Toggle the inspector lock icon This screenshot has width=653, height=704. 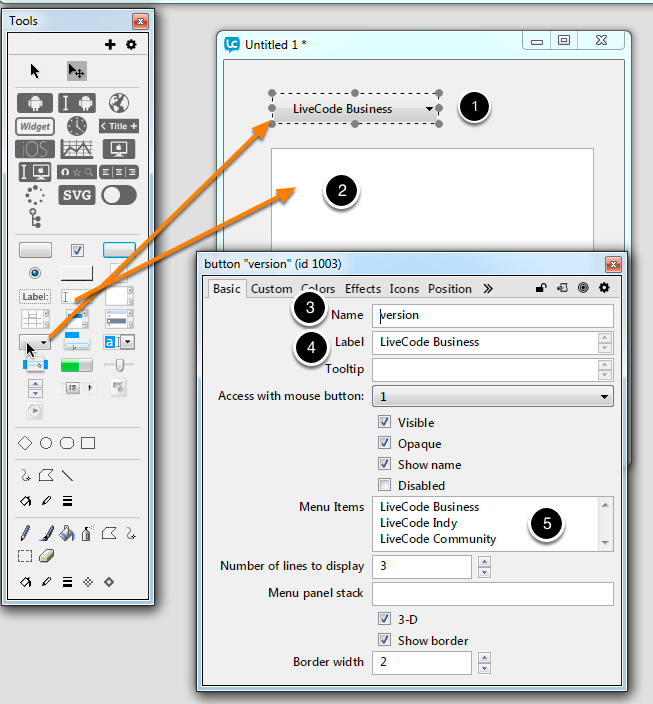click(x=541, y=288)
